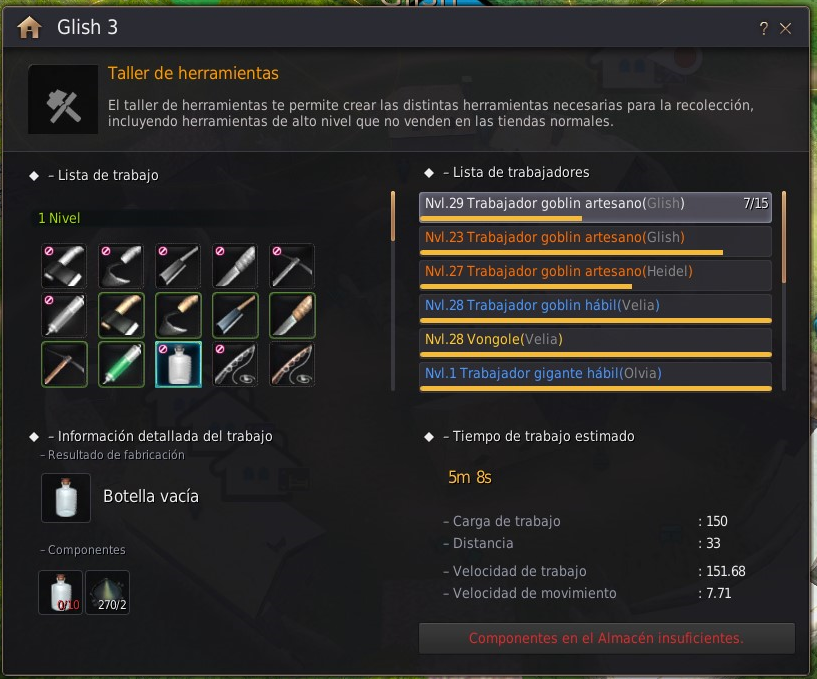Choose the available pickaxe recipe

(64, 365)
